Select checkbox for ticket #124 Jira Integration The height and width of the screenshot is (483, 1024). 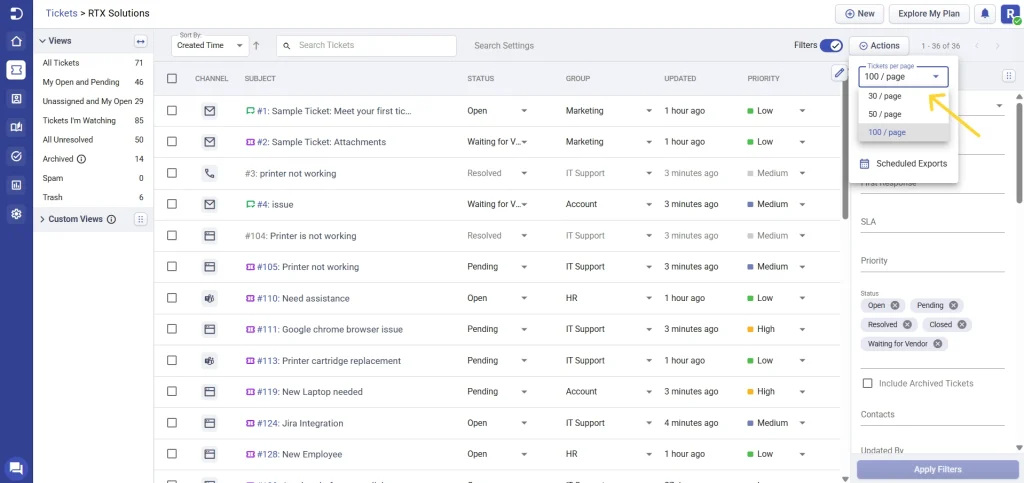[172, 423]
